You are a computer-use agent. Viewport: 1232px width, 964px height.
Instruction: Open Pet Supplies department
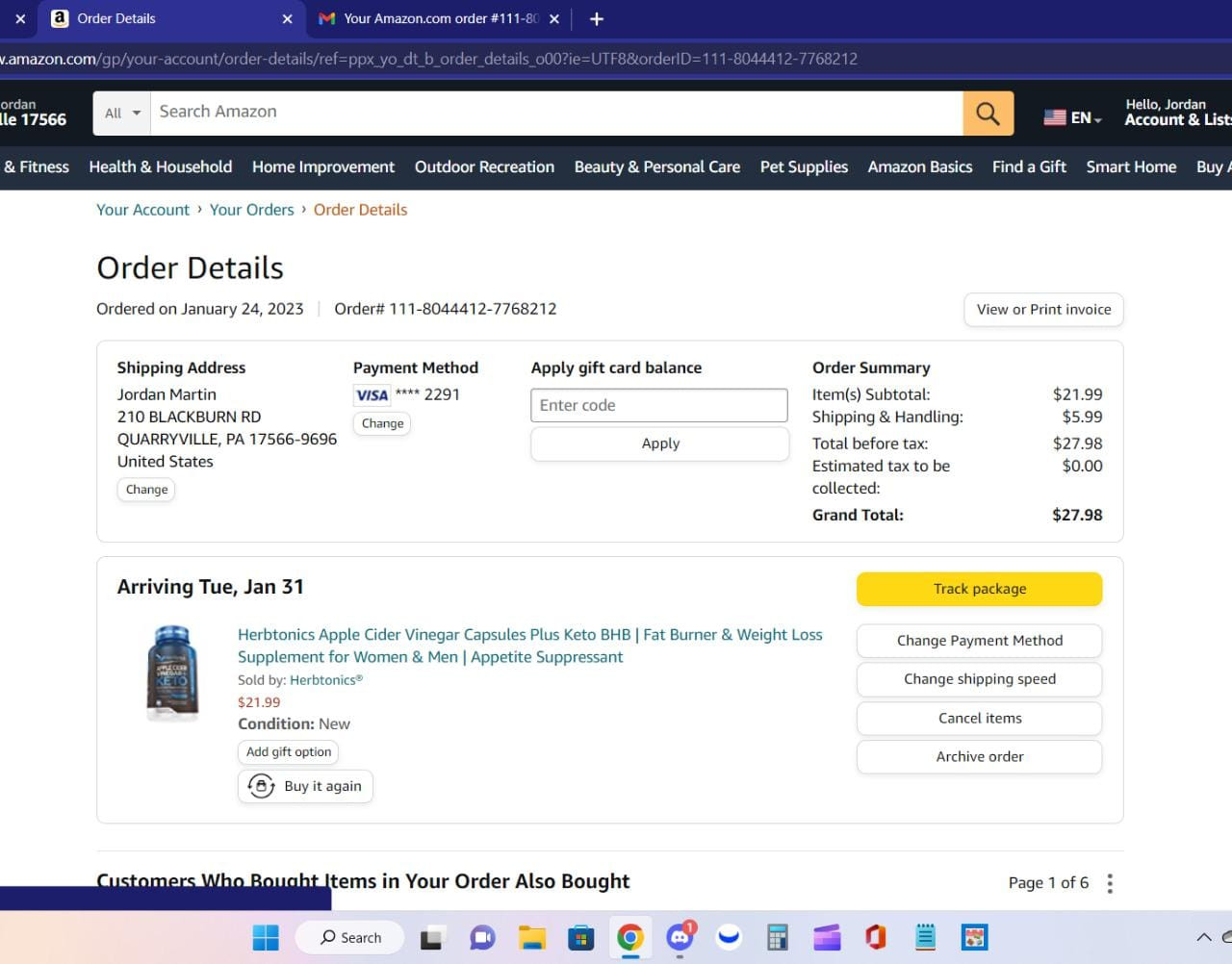click(x=804, y=166)
